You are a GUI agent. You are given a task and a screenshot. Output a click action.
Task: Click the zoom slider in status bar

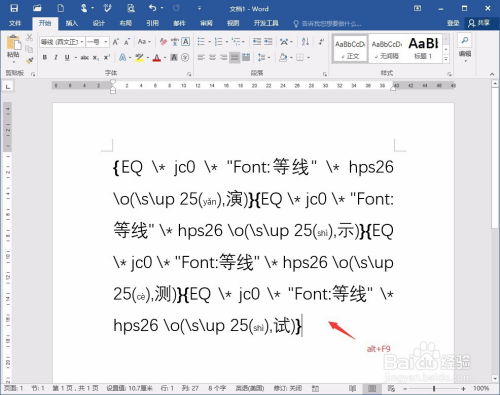[434, 388]
